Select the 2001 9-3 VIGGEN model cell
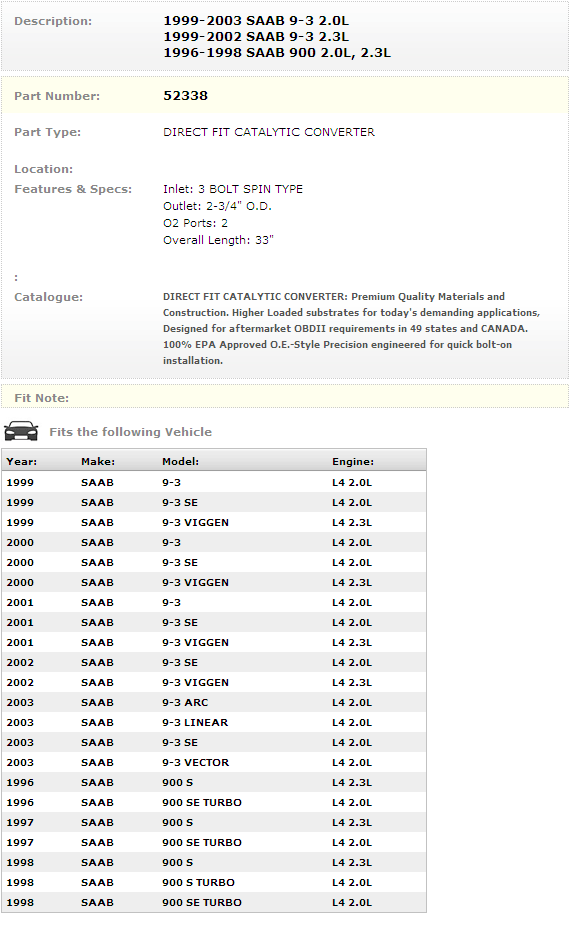This screenshot has height=941, width=570. click(x=196, y=643)
